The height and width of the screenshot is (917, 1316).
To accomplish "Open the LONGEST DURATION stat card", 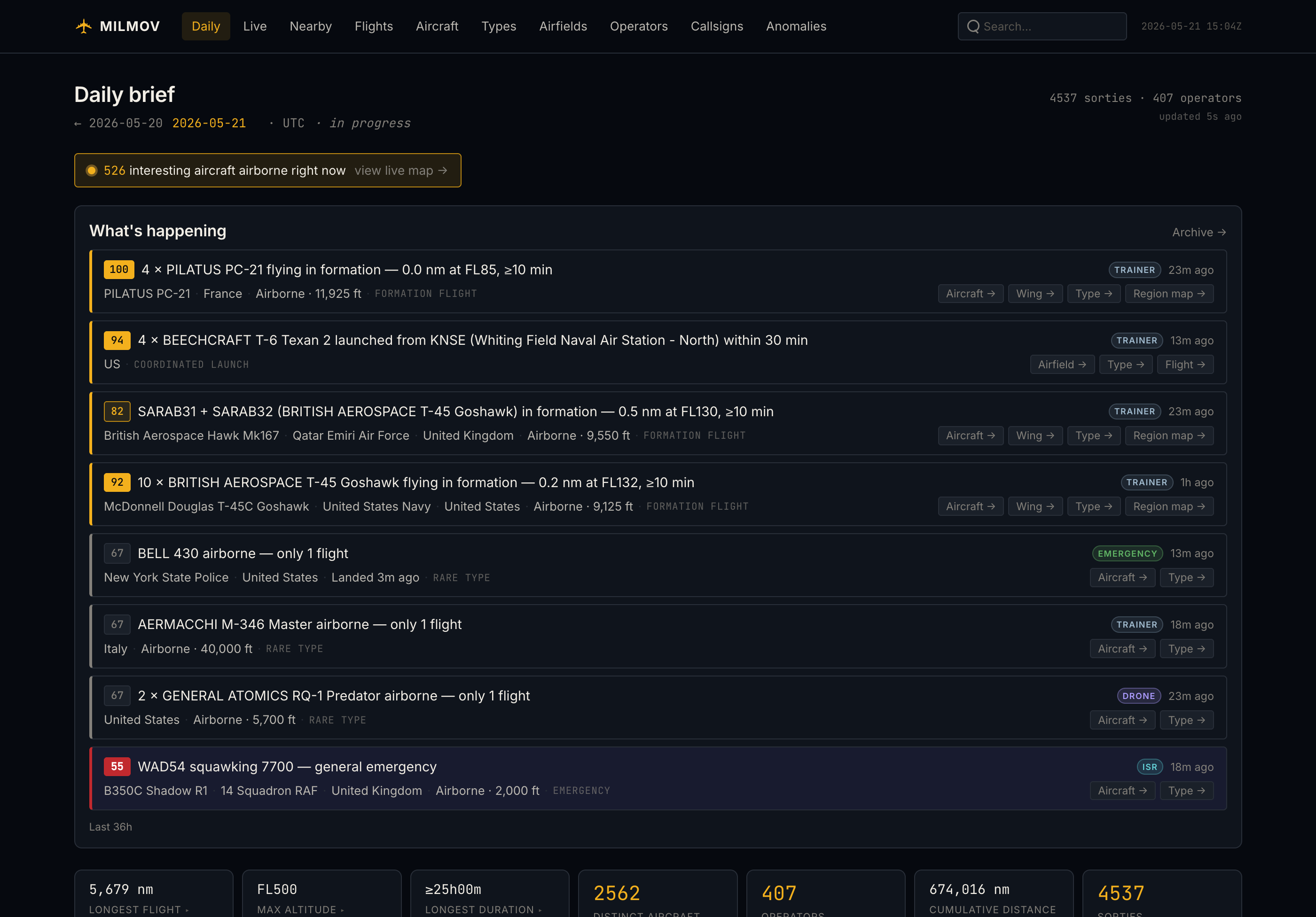I will coord(489,894).
